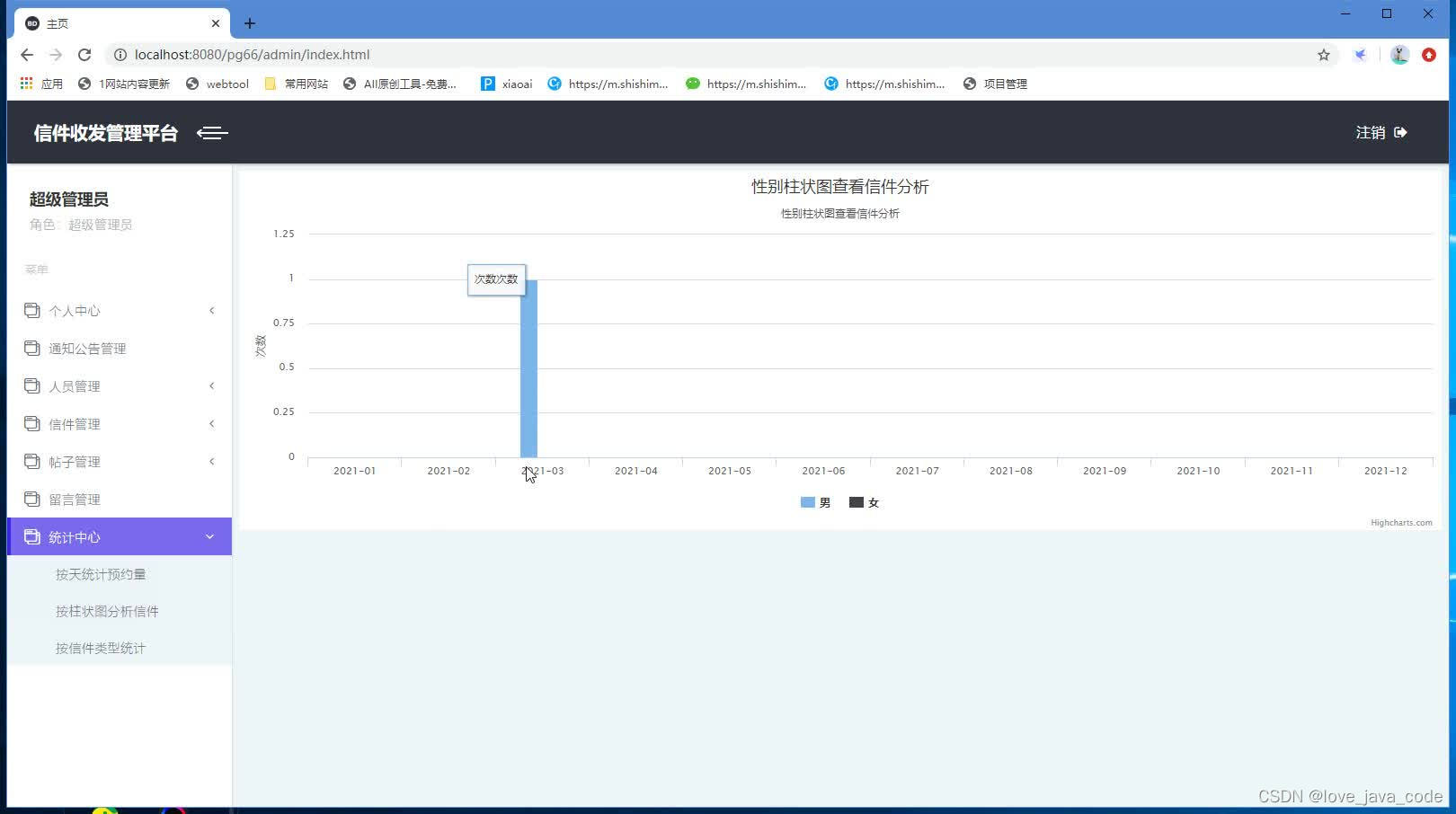Screen dimensions: 1456x814
Task: Open a new browser tab
Action: coord(250,23)
